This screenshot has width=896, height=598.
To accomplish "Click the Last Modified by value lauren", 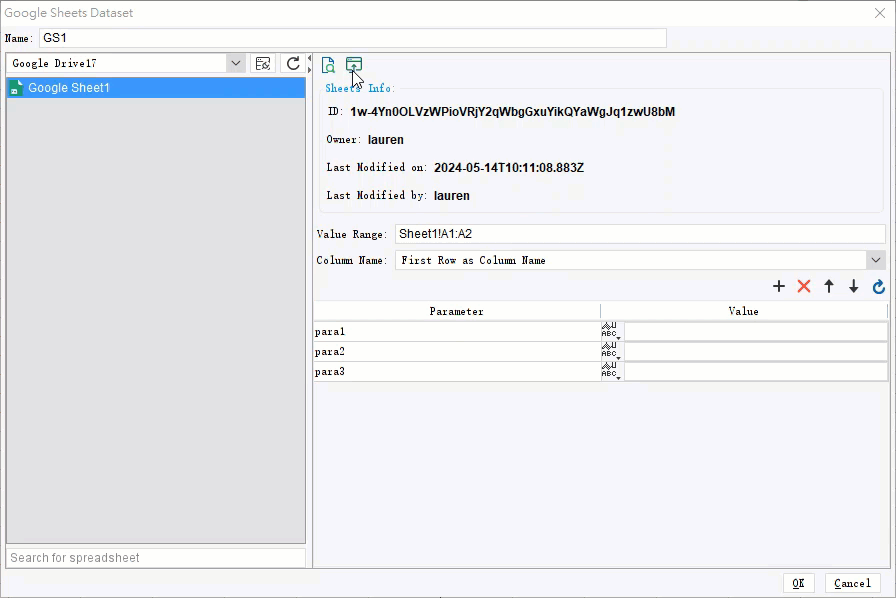I will [x=451, y=196].
